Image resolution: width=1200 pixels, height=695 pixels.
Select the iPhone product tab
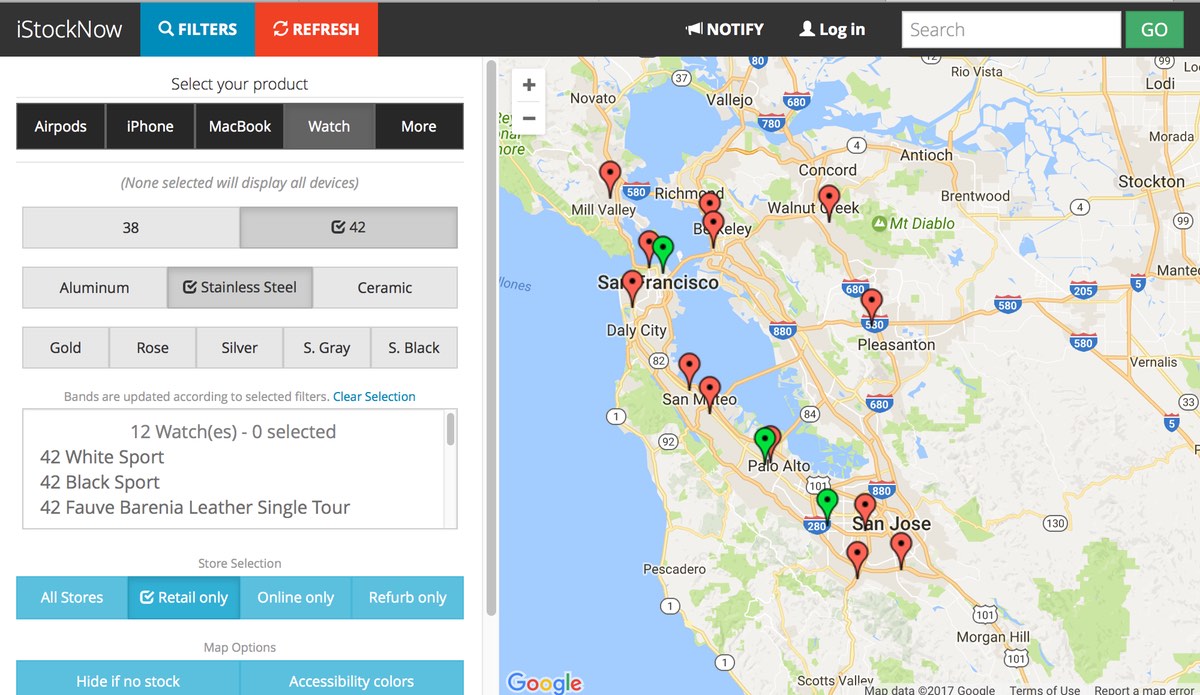pos(150,126)
